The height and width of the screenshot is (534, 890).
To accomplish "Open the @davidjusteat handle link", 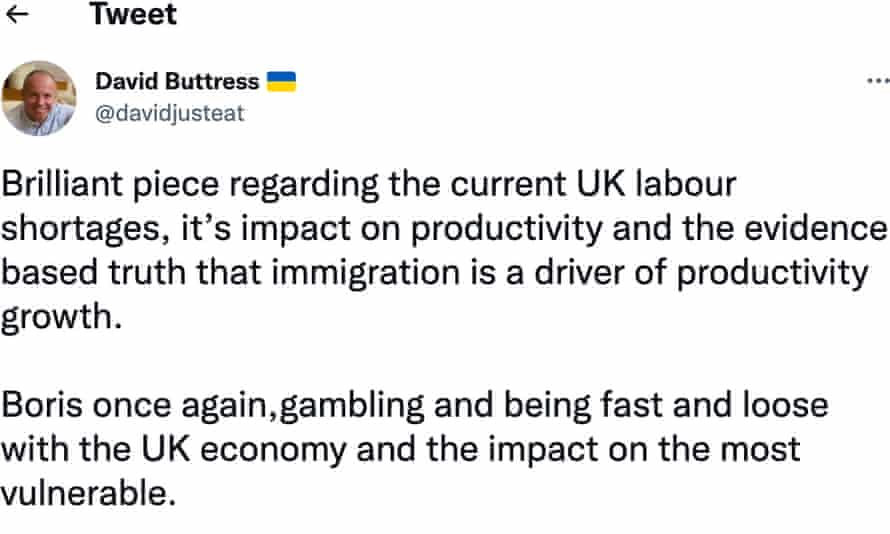I will coord(169,113).
